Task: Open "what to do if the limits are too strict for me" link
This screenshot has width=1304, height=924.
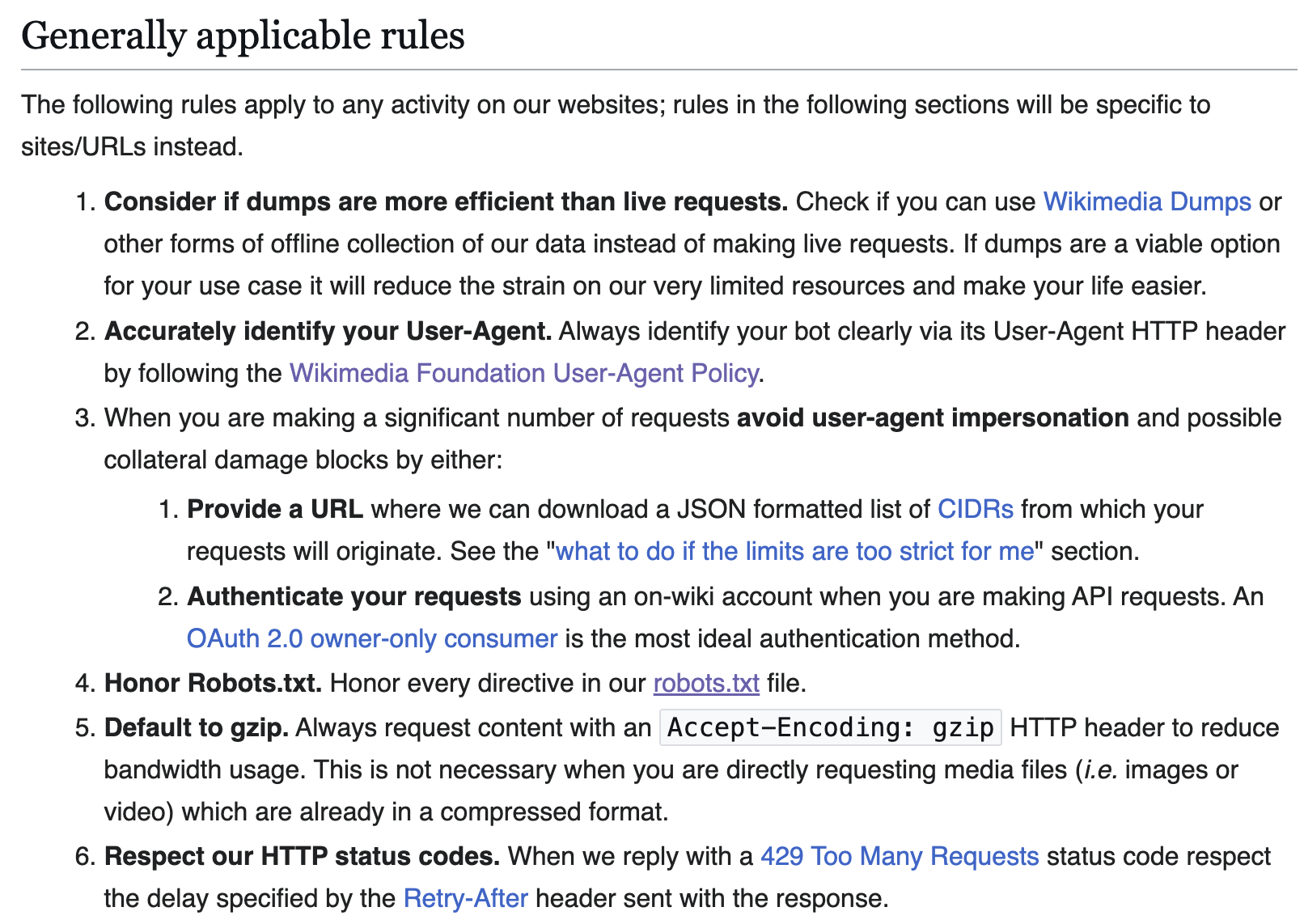Action: (795, 551)
